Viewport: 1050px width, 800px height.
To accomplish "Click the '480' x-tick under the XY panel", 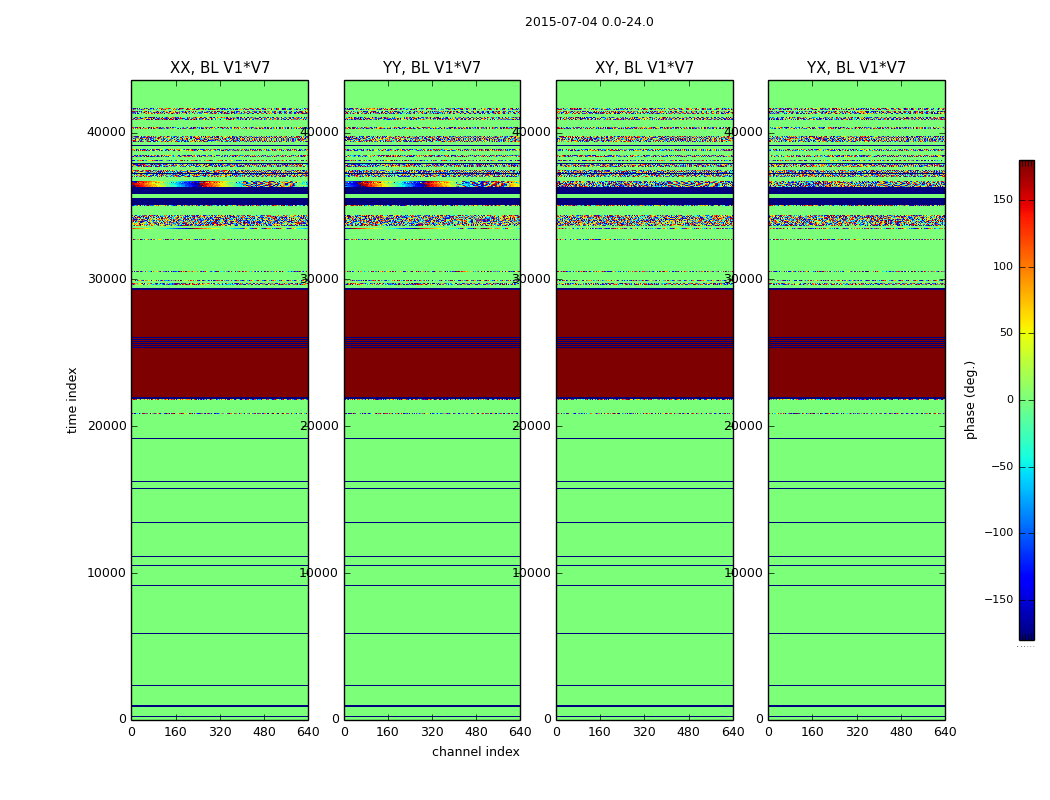I will pyautogui.click(x=688, y=732).
